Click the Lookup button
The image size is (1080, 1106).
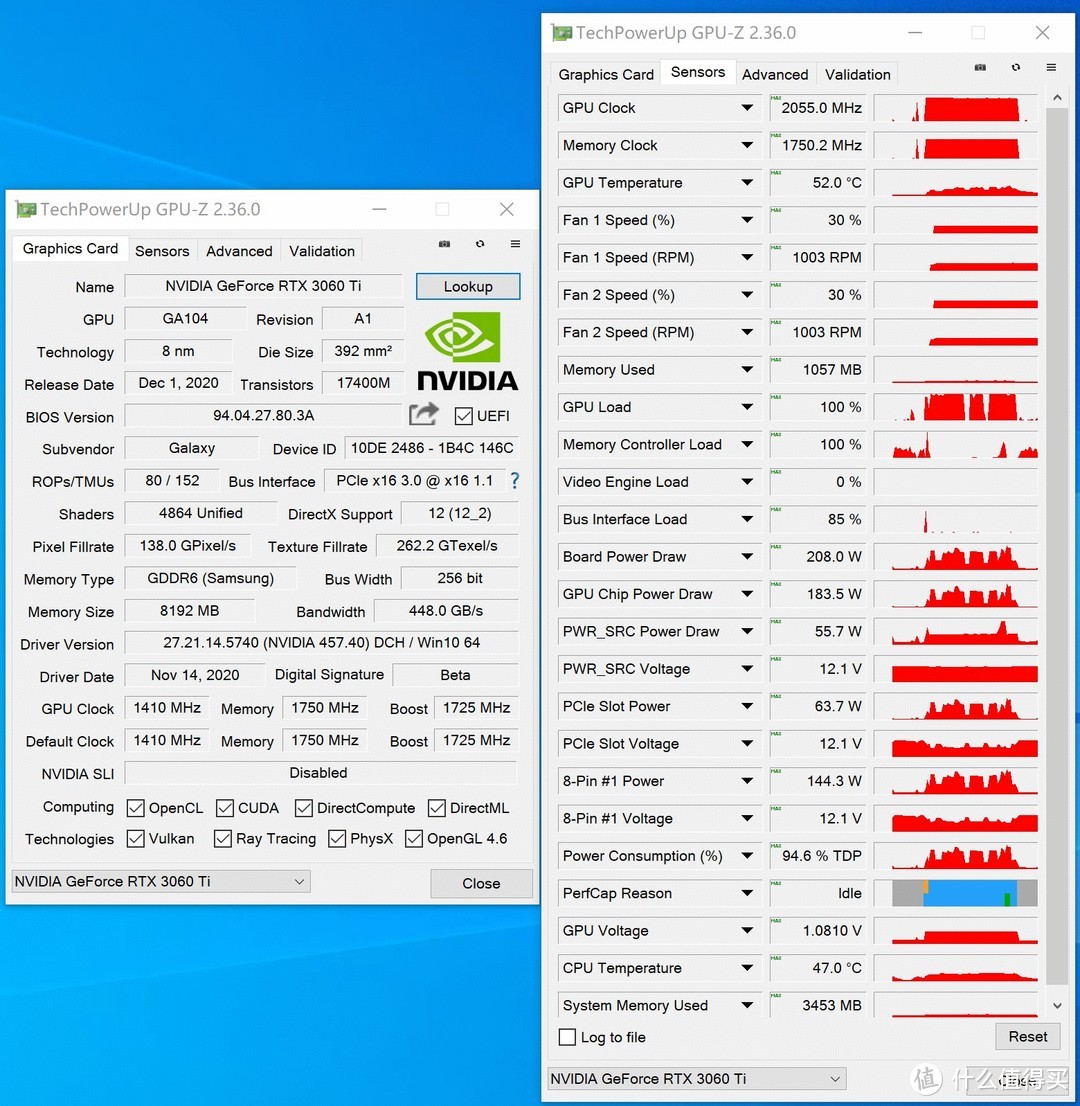[468, 286]
